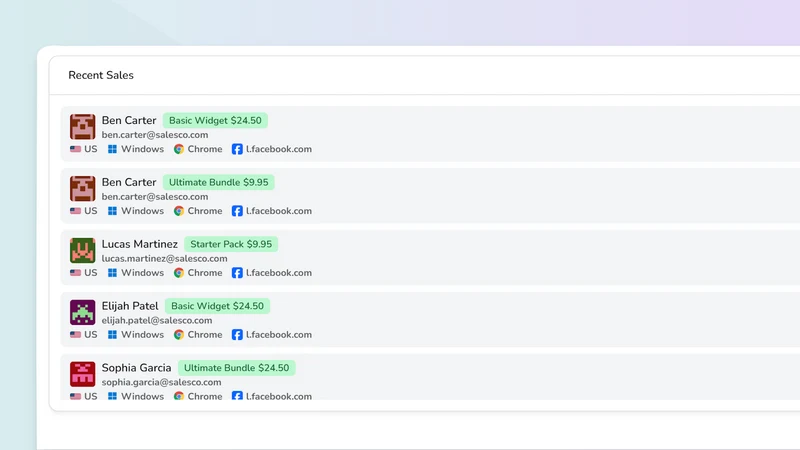This screenshot has width=800, height=450.
Task: Click the name 'Ben Carter' beside Ultimate Bundle badge
Action: click(129, 182)
